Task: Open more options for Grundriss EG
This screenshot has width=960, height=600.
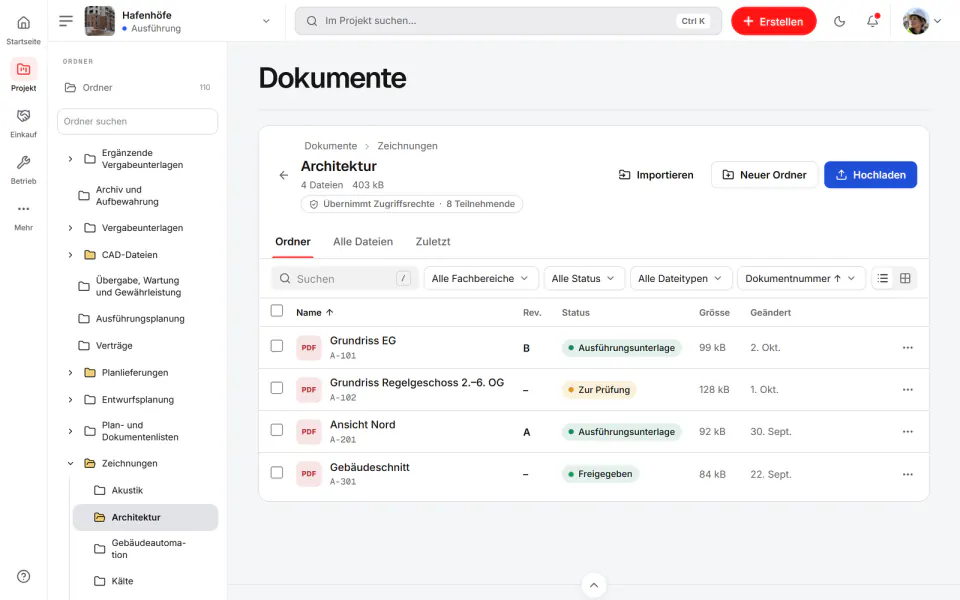Action: point(907,348)
